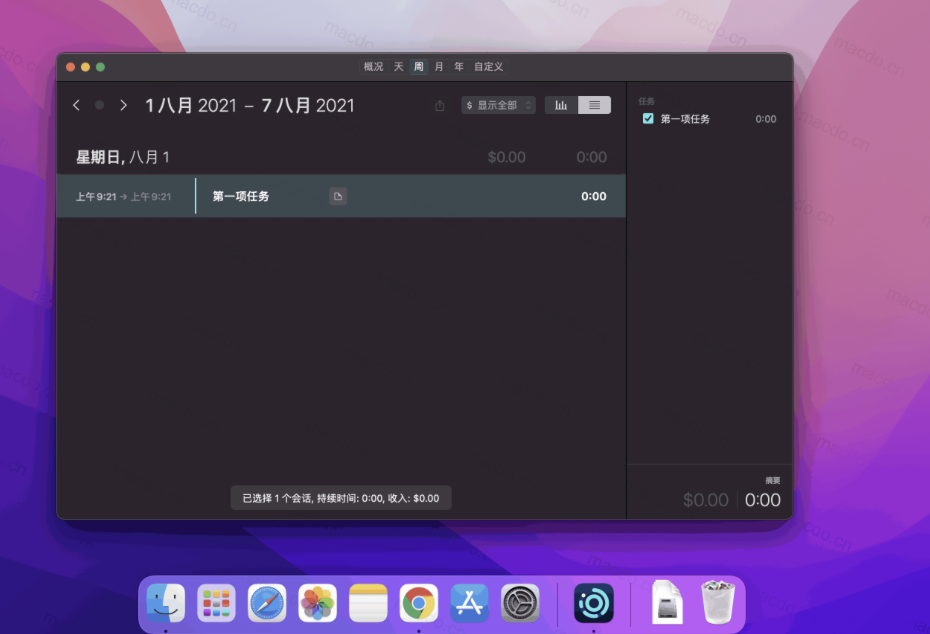The width and height of the screenshot is (930, 634).
Task: Open the time tracker app icon in the Dock
Action: 592,602
